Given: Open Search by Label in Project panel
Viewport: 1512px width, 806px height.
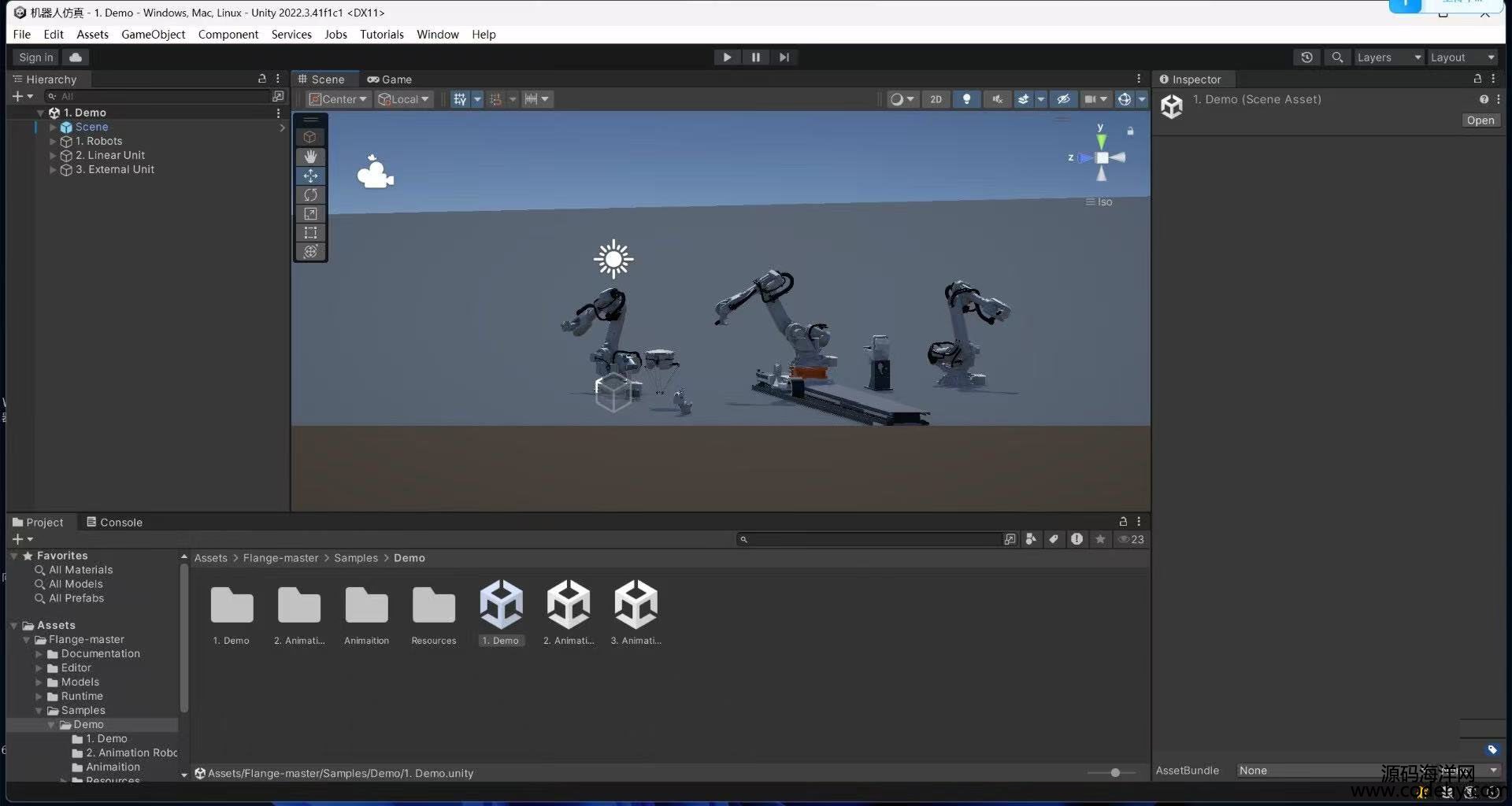Looking at the screenshot, I should (1054, 539).
